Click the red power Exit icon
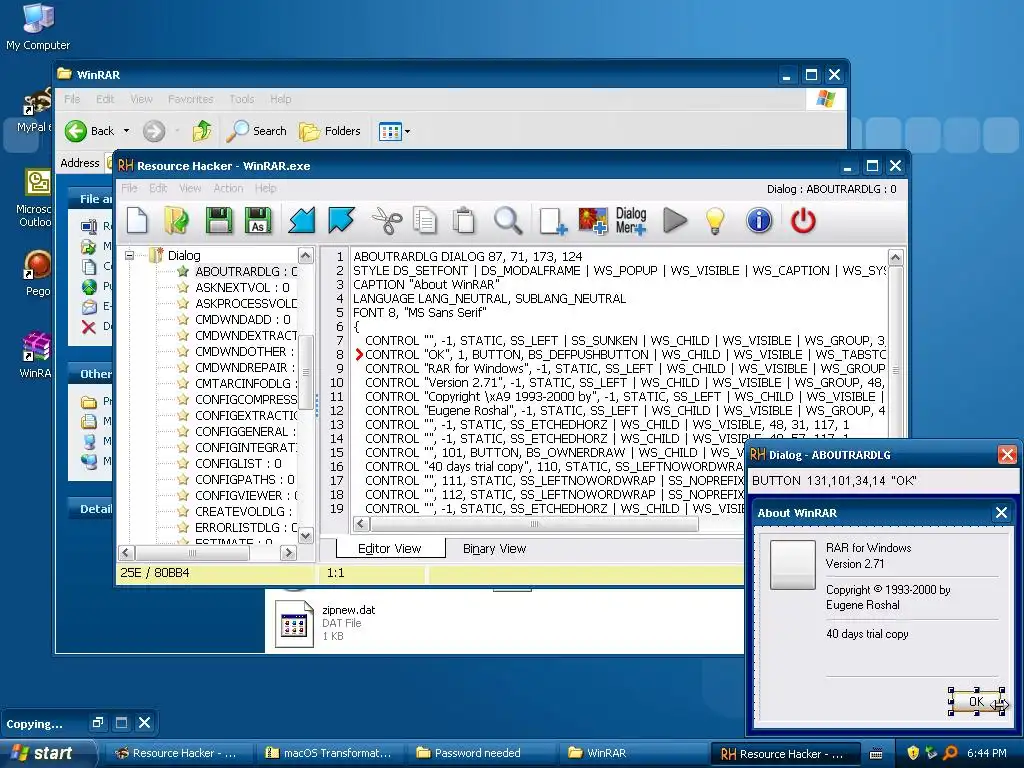 tap(803, 220)
